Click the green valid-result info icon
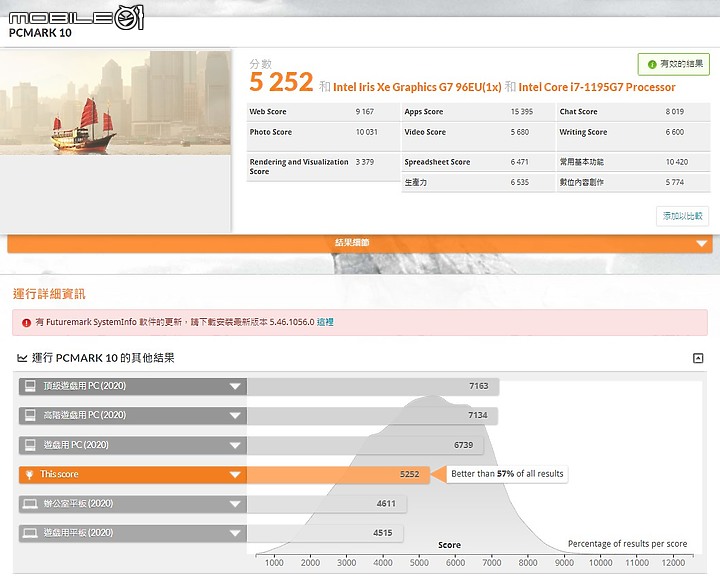Viewport: 720px width, 582px height. click(x=652, y=64)
